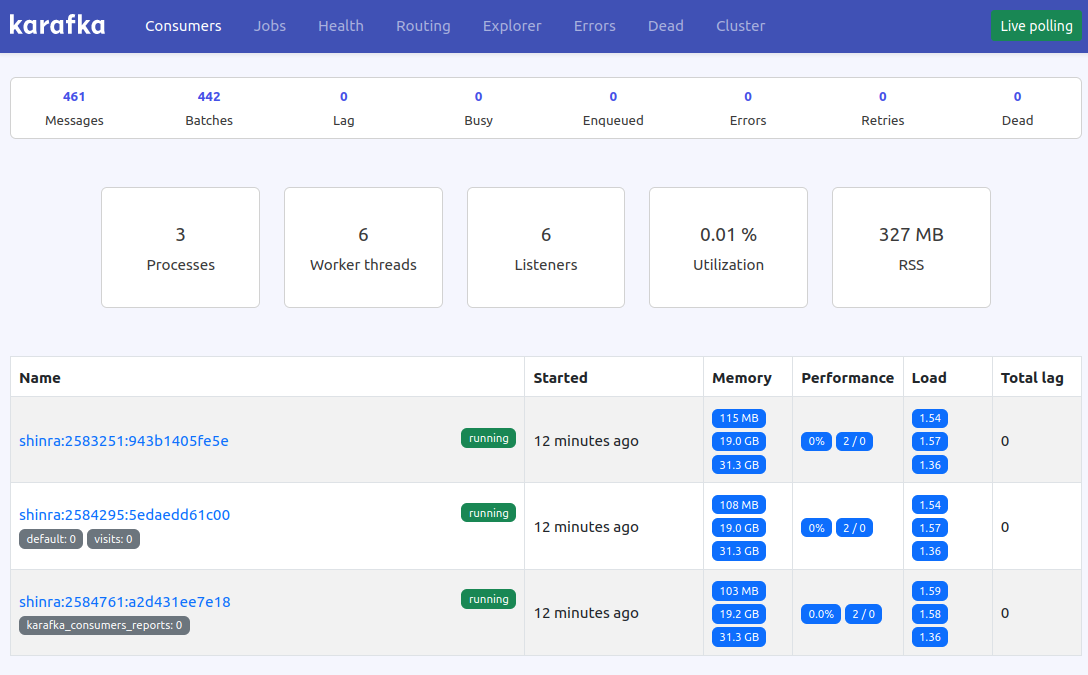Click the Retries counter value
The width and height of the screenshot is (1088, 675).
883,96
